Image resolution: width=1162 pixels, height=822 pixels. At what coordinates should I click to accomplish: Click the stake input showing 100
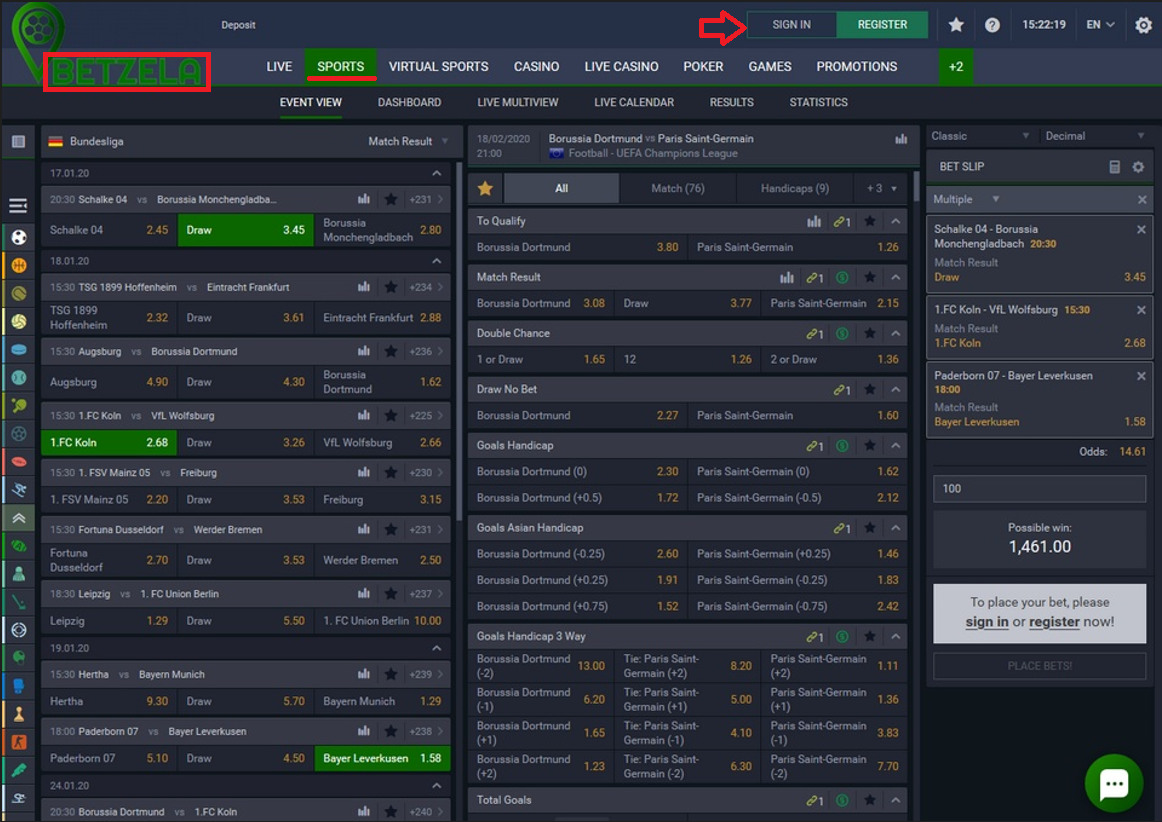(x=1039, y=488)
